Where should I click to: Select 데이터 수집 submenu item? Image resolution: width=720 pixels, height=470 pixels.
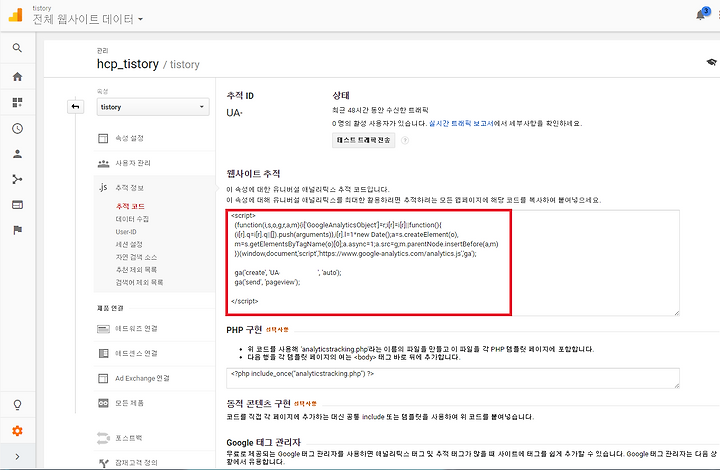tap(132, 219)
